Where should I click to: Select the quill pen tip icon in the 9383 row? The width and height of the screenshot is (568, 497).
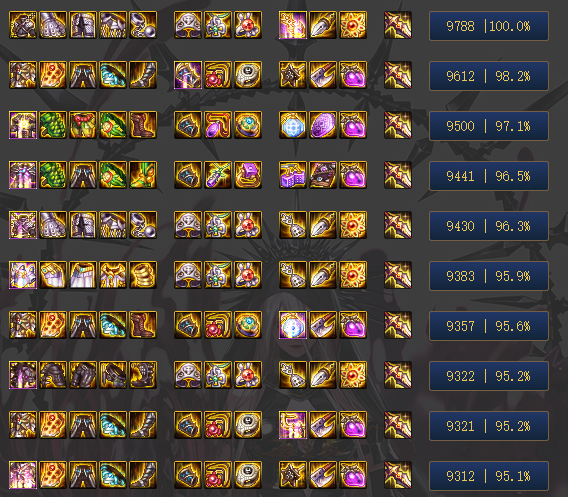tap(323, 275)
